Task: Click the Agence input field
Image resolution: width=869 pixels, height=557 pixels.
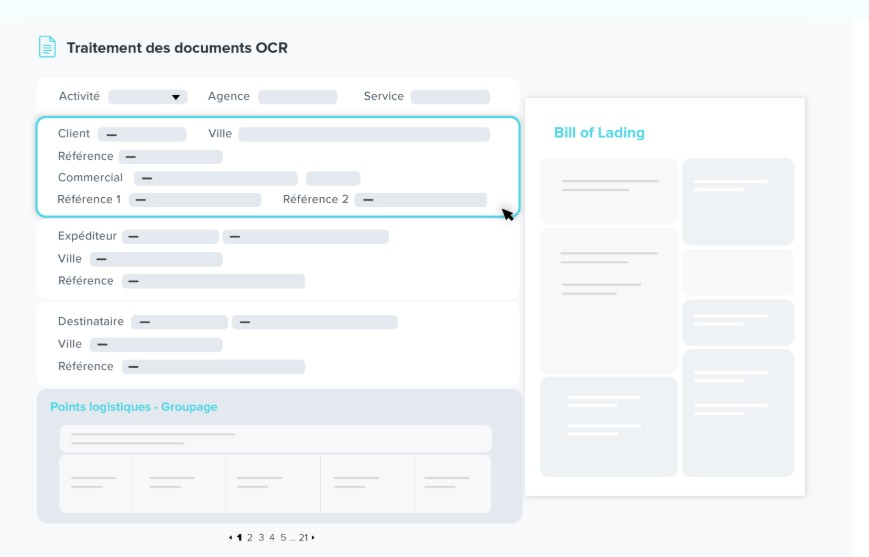Action: click(297, 97)
